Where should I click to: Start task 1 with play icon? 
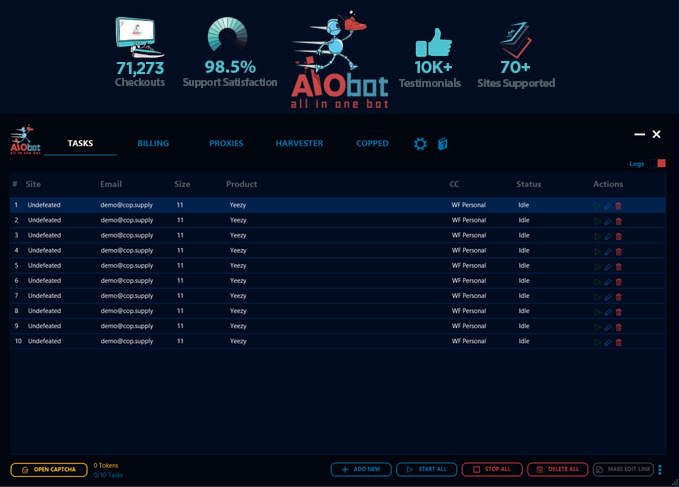[598, 206]
